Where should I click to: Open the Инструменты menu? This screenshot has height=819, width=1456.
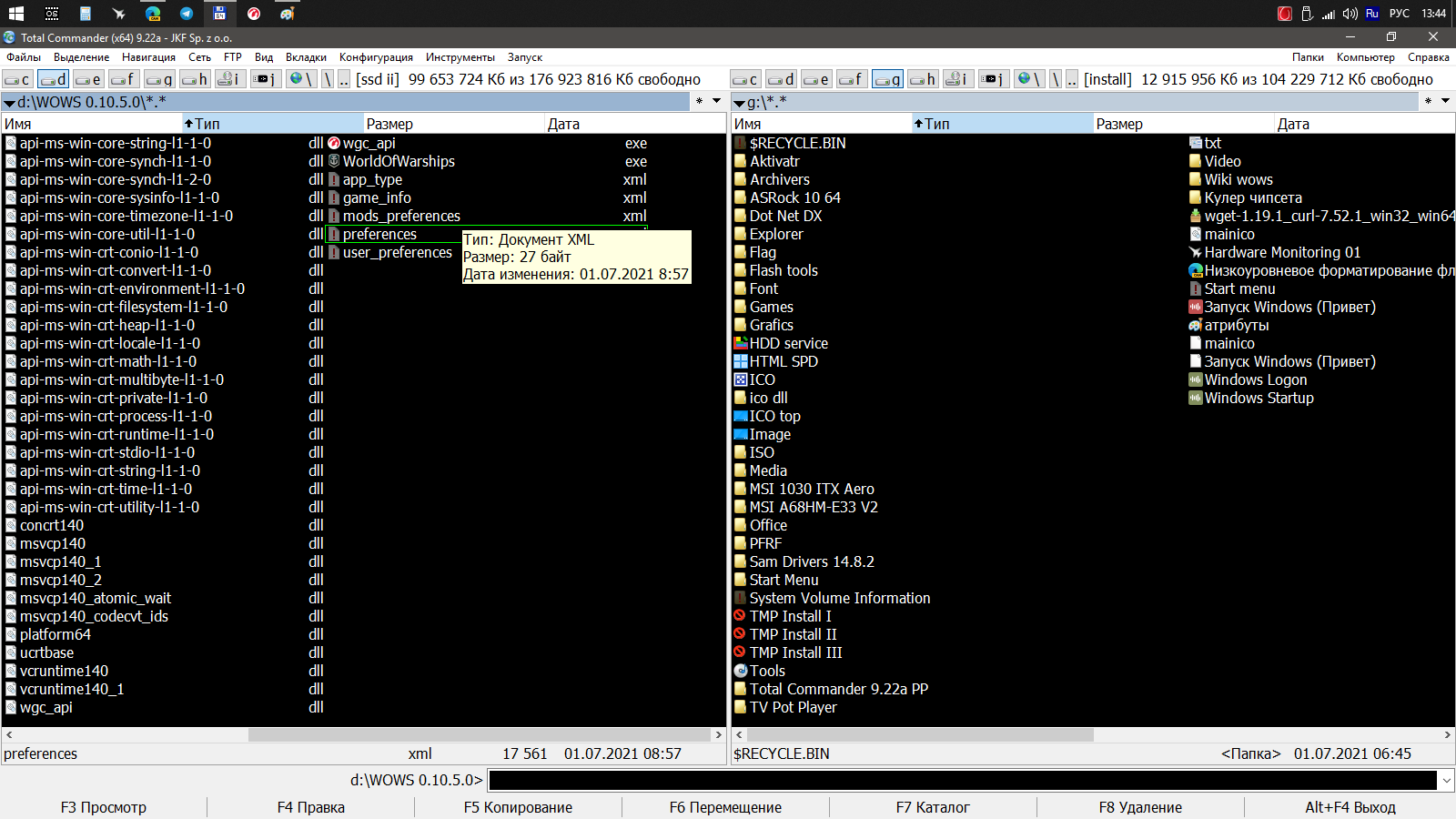[460, 57]
